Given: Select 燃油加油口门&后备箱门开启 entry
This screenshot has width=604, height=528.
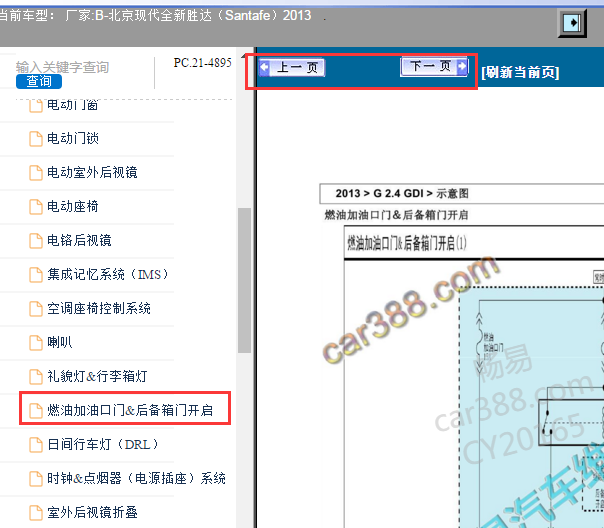Looking at the screenshot, I should (130, 410).
